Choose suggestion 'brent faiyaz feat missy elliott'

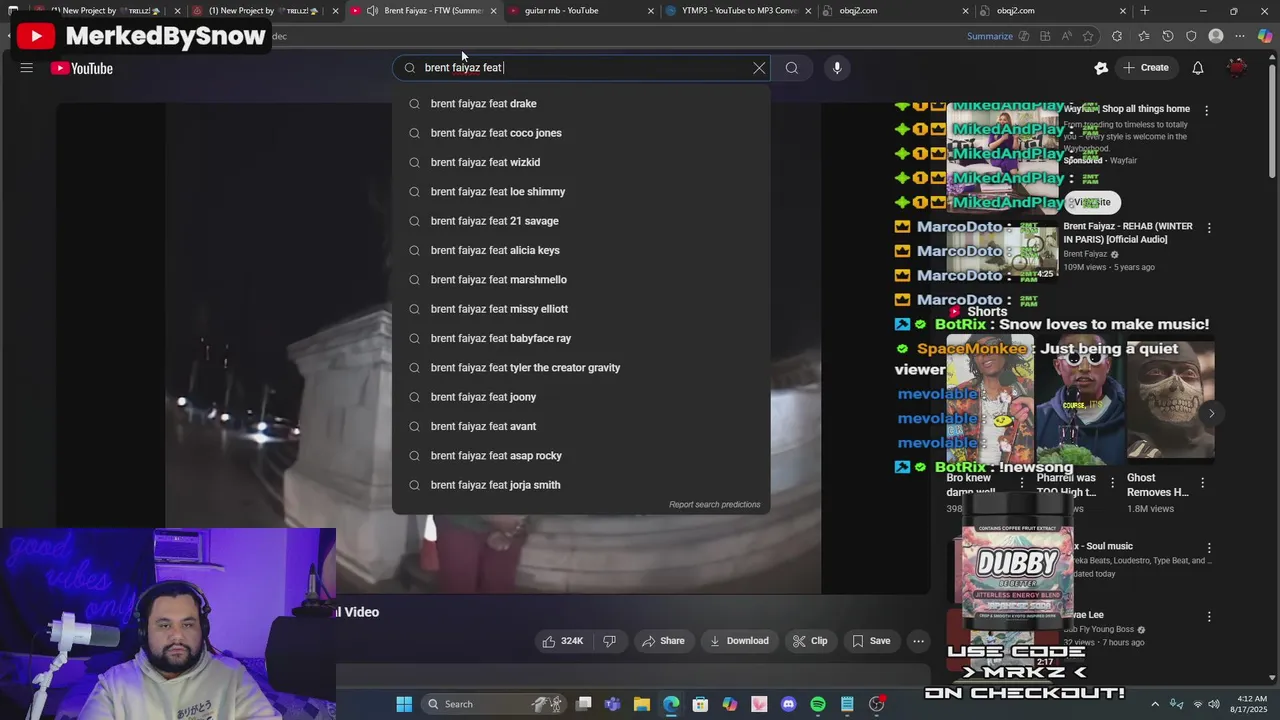581,309
